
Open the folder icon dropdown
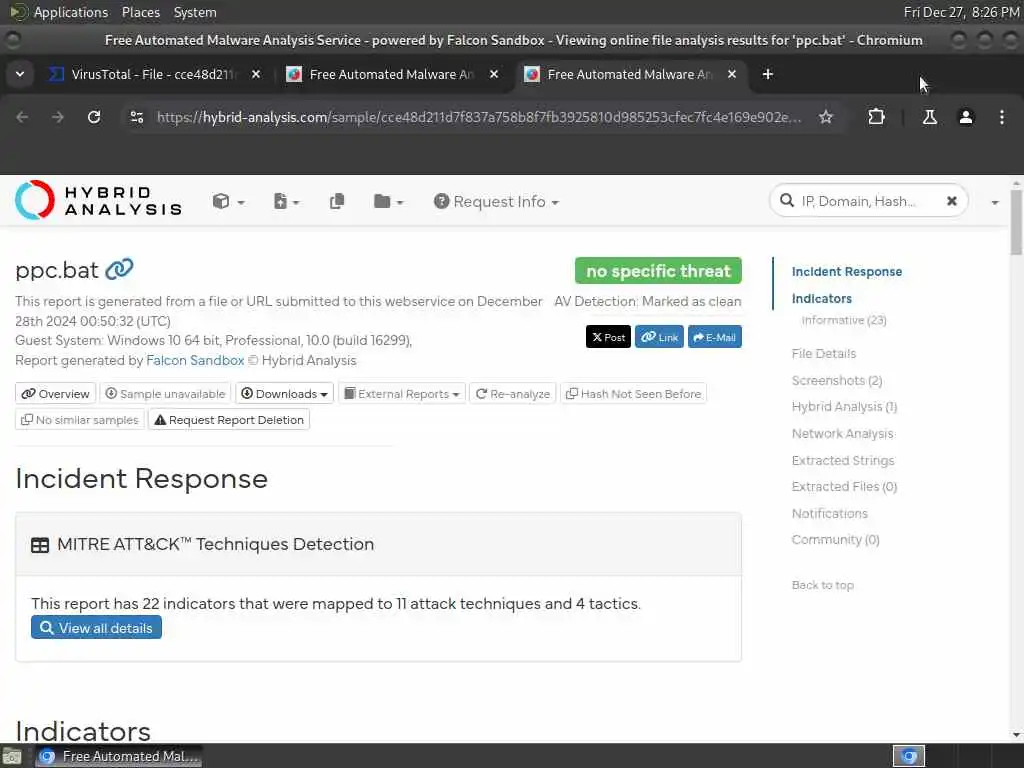pos(388,201)
